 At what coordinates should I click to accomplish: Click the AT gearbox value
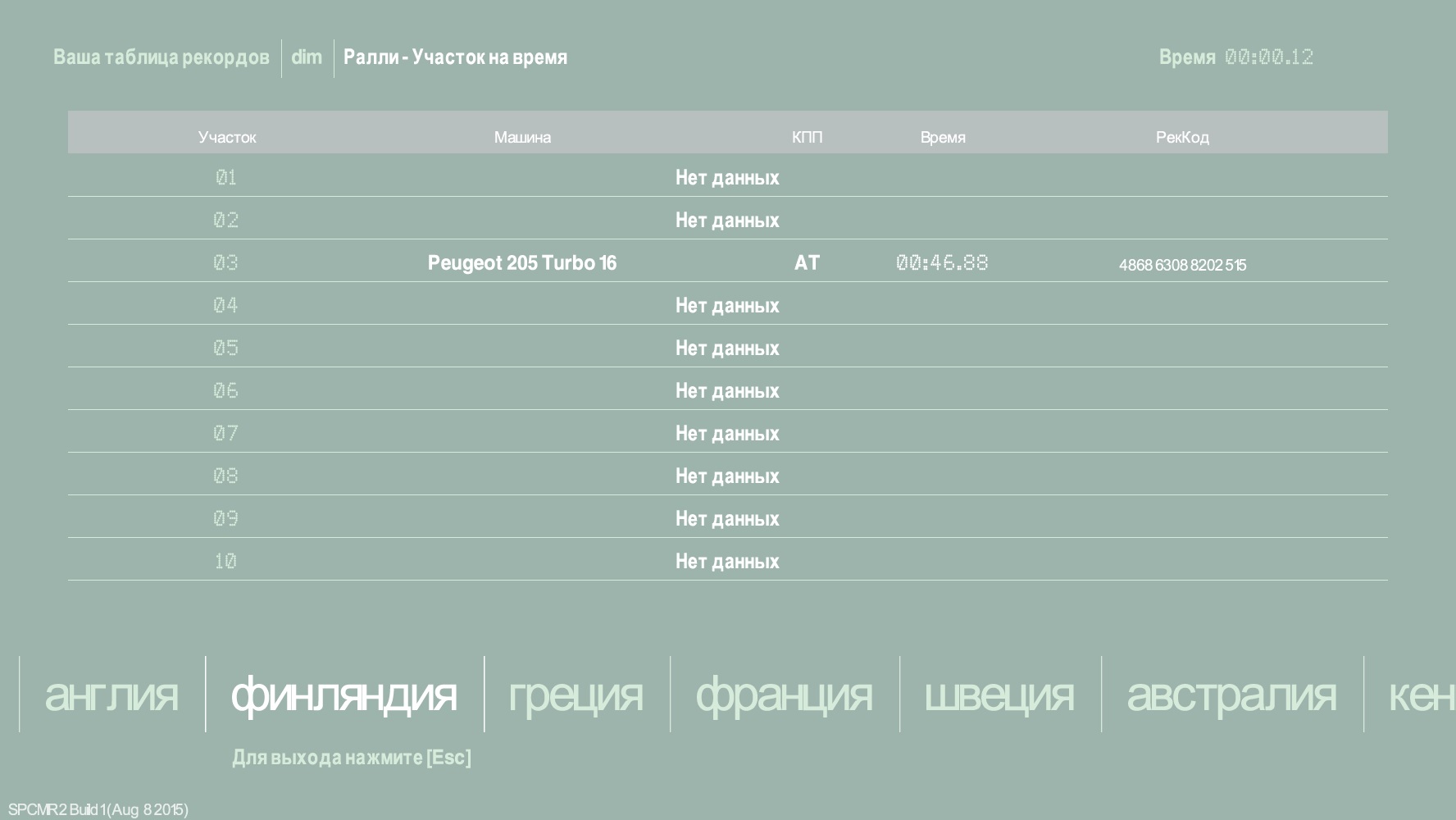(807, 262)
